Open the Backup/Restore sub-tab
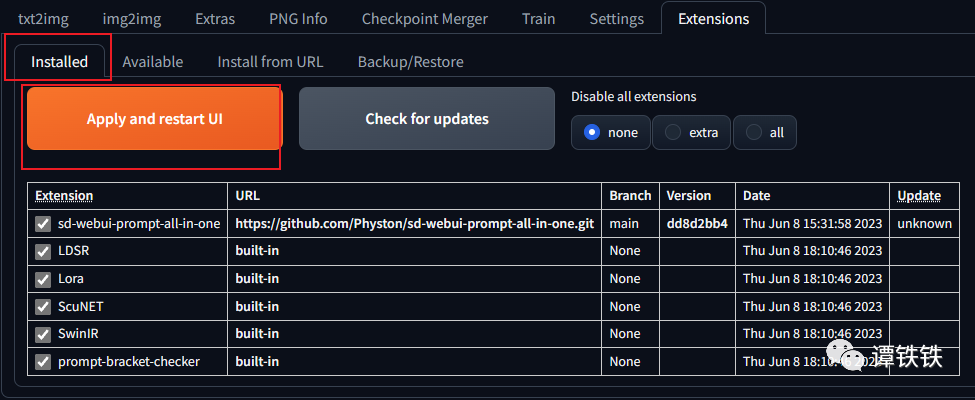Screen dimensions: 975x400 coord(410,62)
